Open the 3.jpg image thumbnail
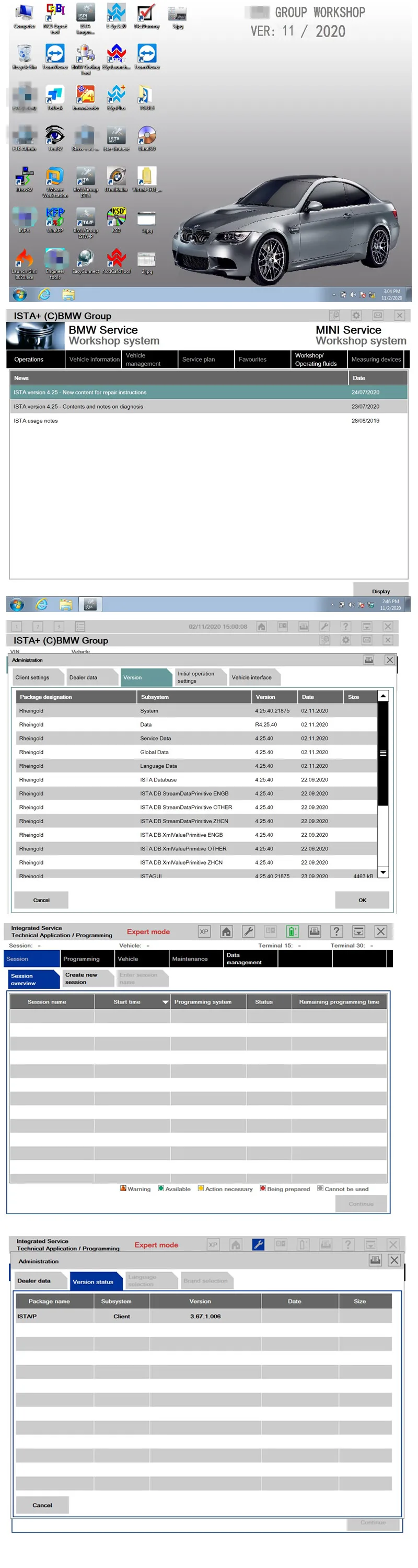This screenshot has height=1568, width=418. 177,16
